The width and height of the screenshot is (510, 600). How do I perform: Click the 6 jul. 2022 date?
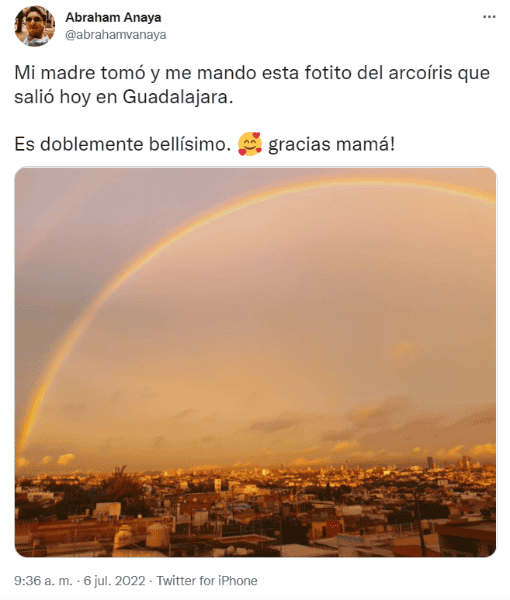coord(114,580)
